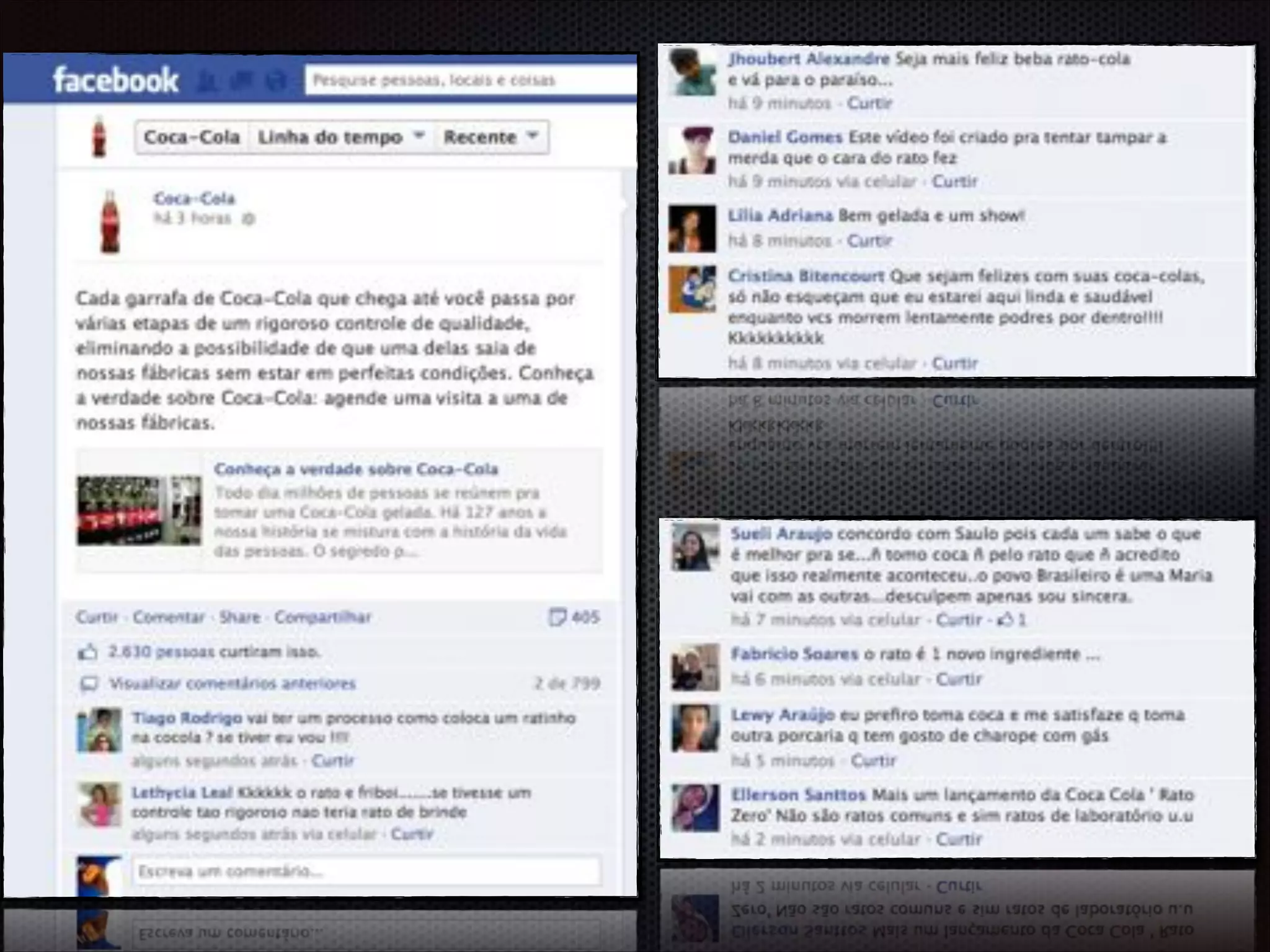The width and height of the screenshot is (1270, 952).
Task: Click the Coca-Cola bottle page icon in navigation bar
Action: pyautogui.click(x=99, y=137)
